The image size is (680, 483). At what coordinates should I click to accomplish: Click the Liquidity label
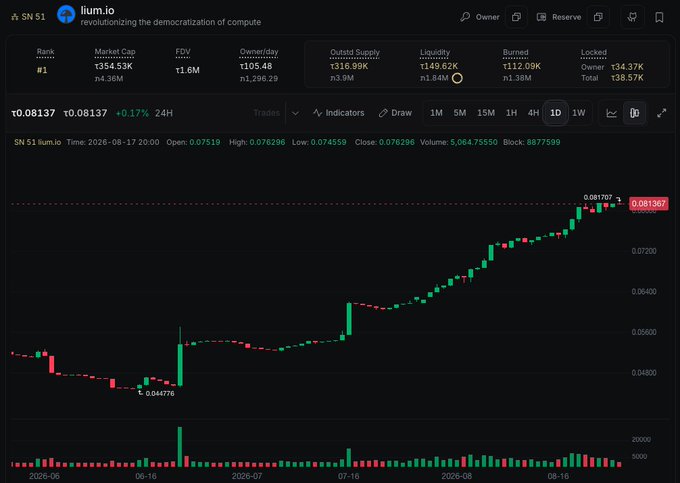pyautogui.click(x=435, y=52)
